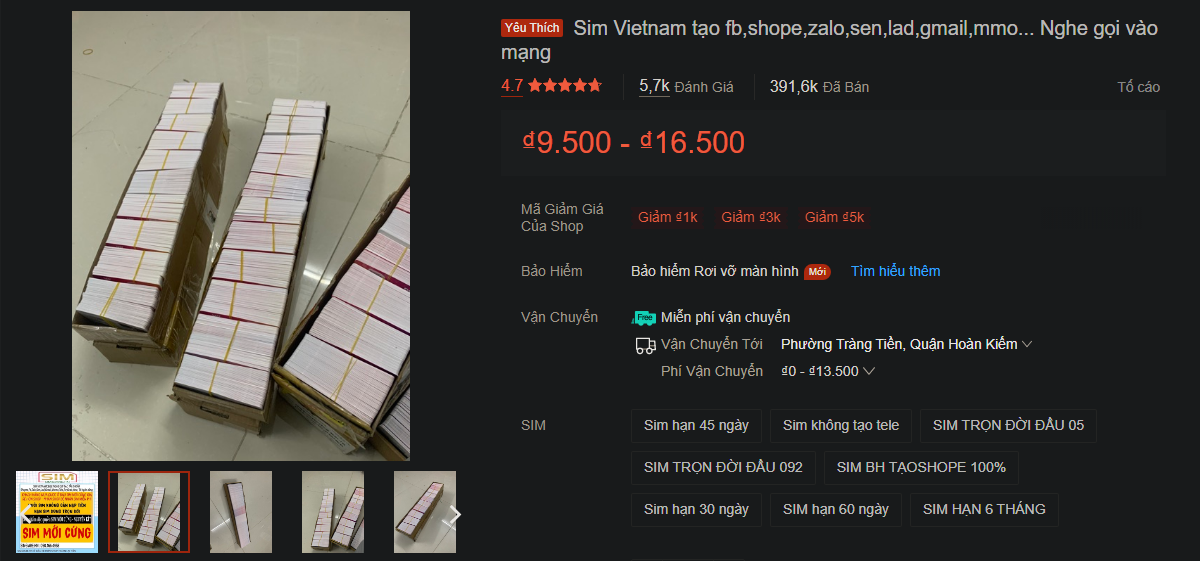Viewport: 1200px width, 561px height.
Task: Select the Sim hạn 45 ngày option
Action: pos(696,425)
